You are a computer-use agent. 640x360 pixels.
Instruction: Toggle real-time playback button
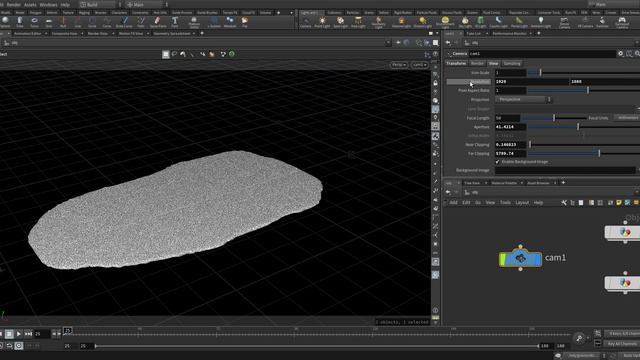tap(19, 346)
